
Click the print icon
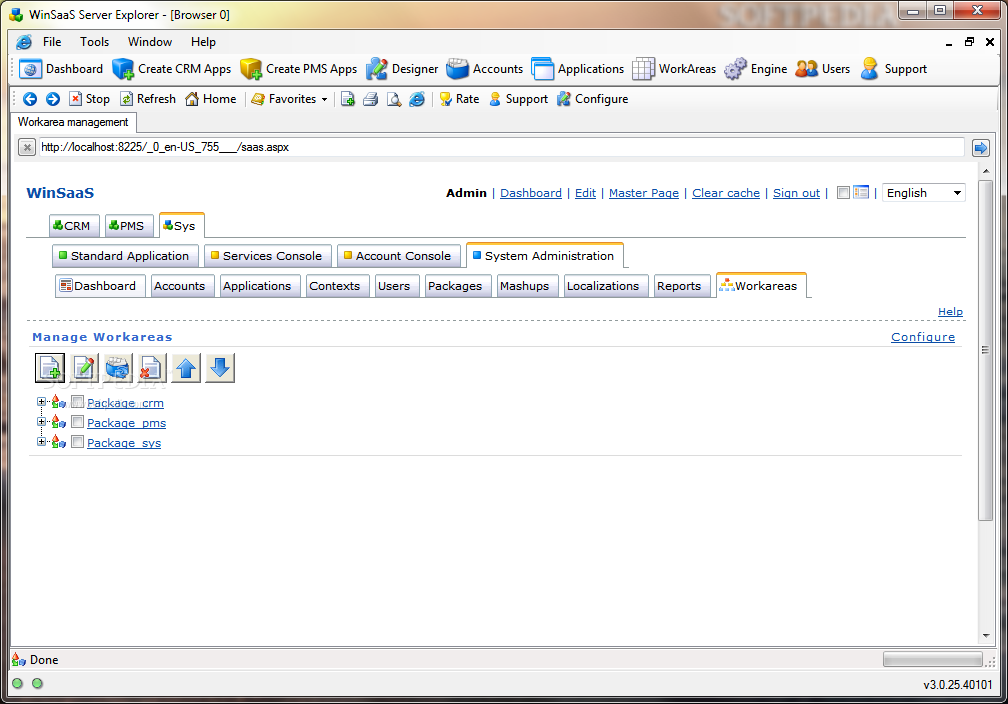(370, 99)
